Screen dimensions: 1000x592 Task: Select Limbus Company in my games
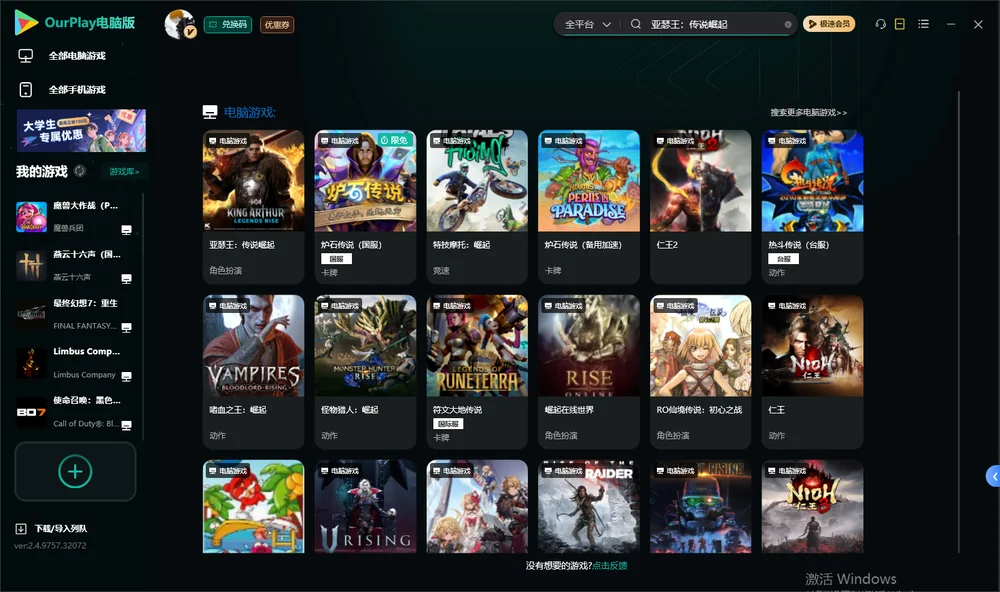(75, 363)
